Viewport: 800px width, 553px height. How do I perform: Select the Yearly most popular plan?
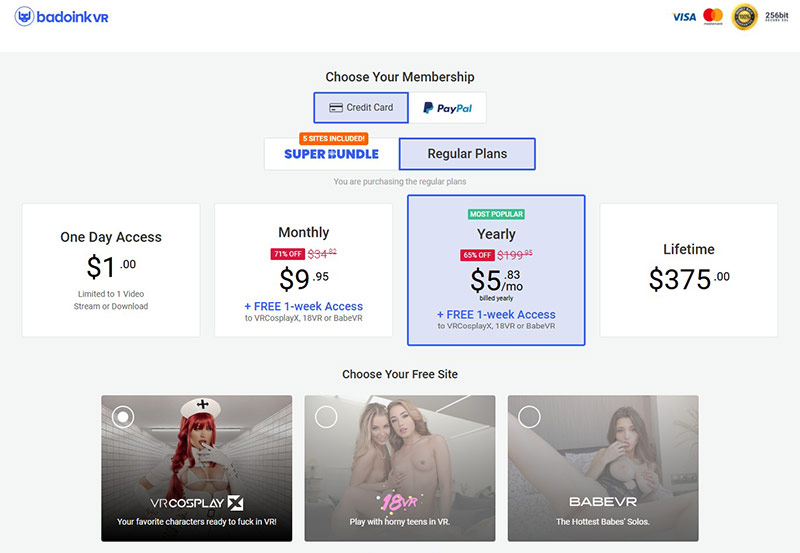pyautogui.click(x=496, y=270)
